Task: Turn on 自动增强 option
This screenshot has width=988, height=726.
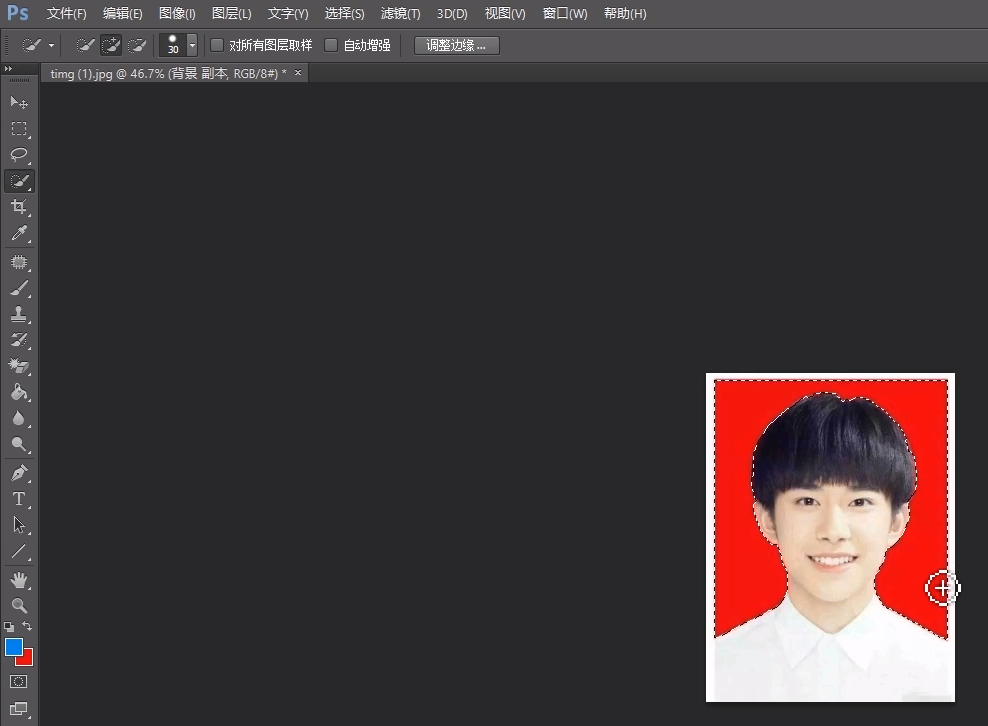Action: point(330,45)
